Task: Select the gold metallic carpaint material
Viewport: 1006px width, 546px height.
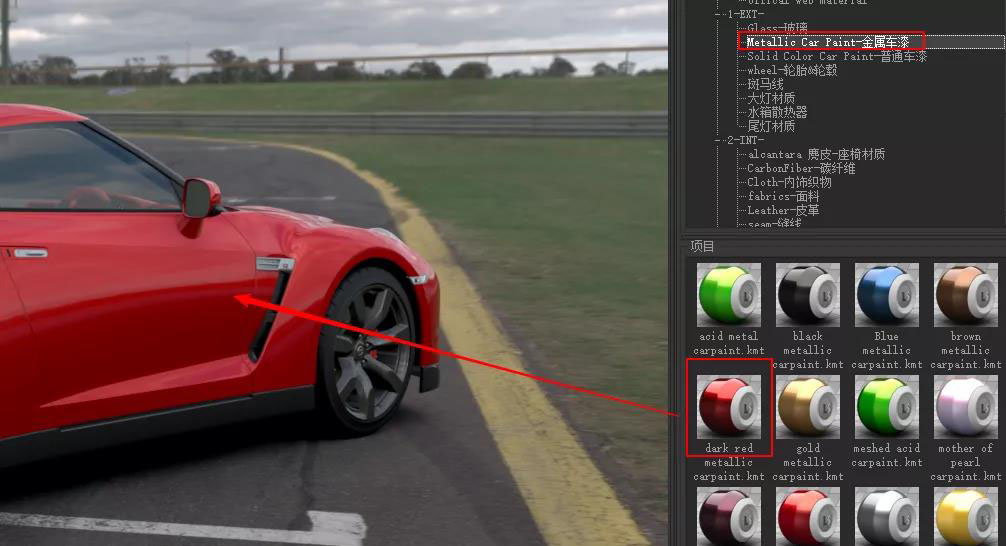Action: 807,406
